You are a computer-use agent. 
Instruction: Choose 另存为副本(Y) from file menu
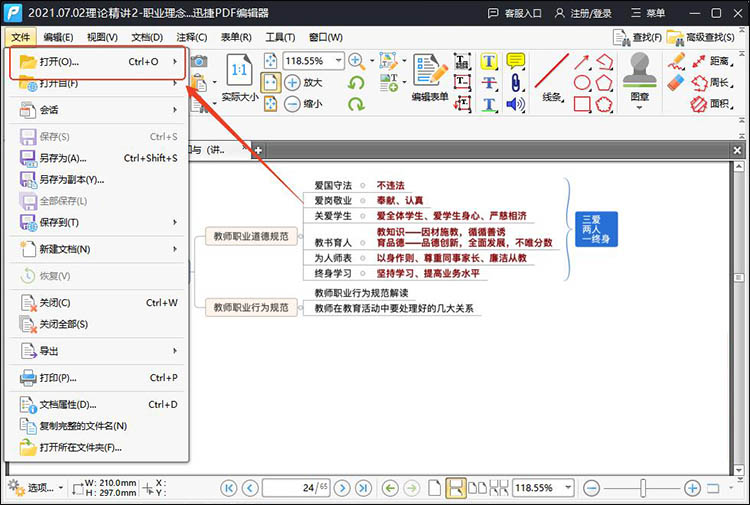tap(97, 179)
